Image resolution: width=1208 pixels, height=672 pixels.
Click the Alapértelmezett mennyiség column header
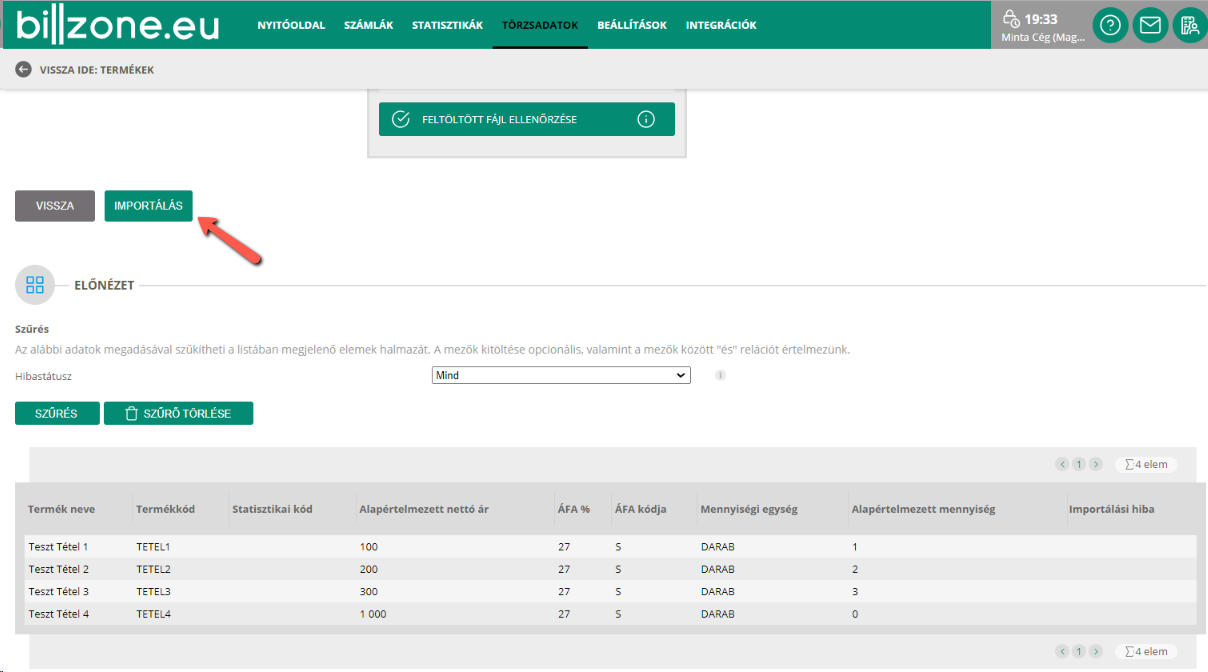click(x=924, y=509)
